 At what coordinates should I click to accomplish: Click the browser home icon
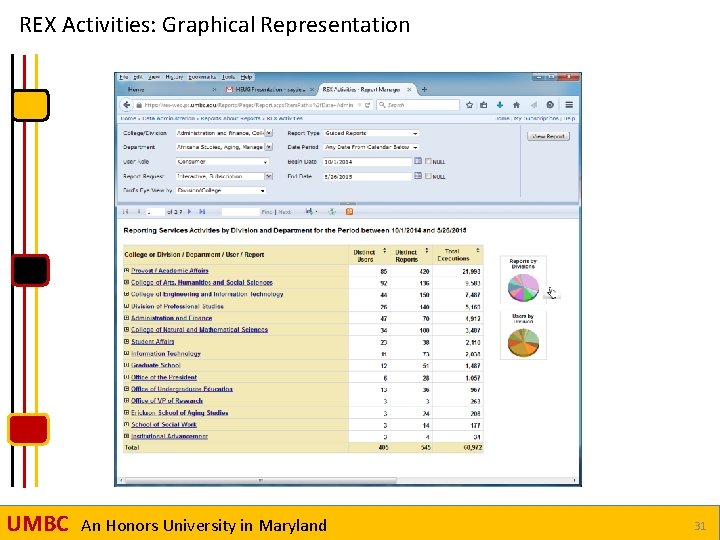[517, 105]
